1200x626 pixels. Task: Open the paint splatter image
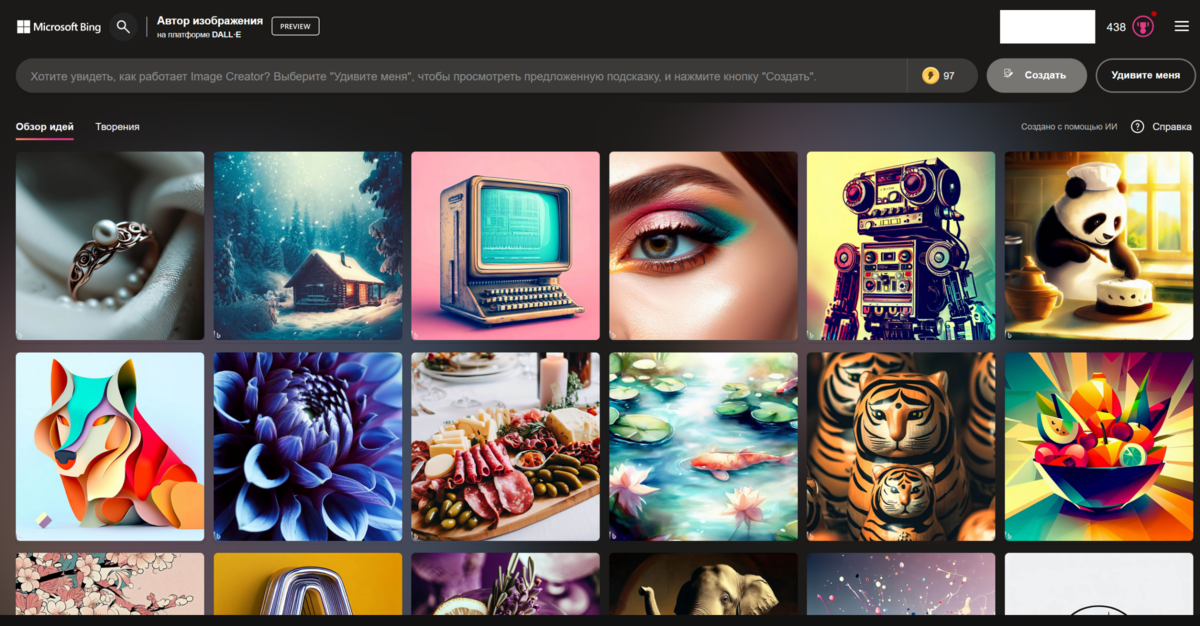(901, 584)
